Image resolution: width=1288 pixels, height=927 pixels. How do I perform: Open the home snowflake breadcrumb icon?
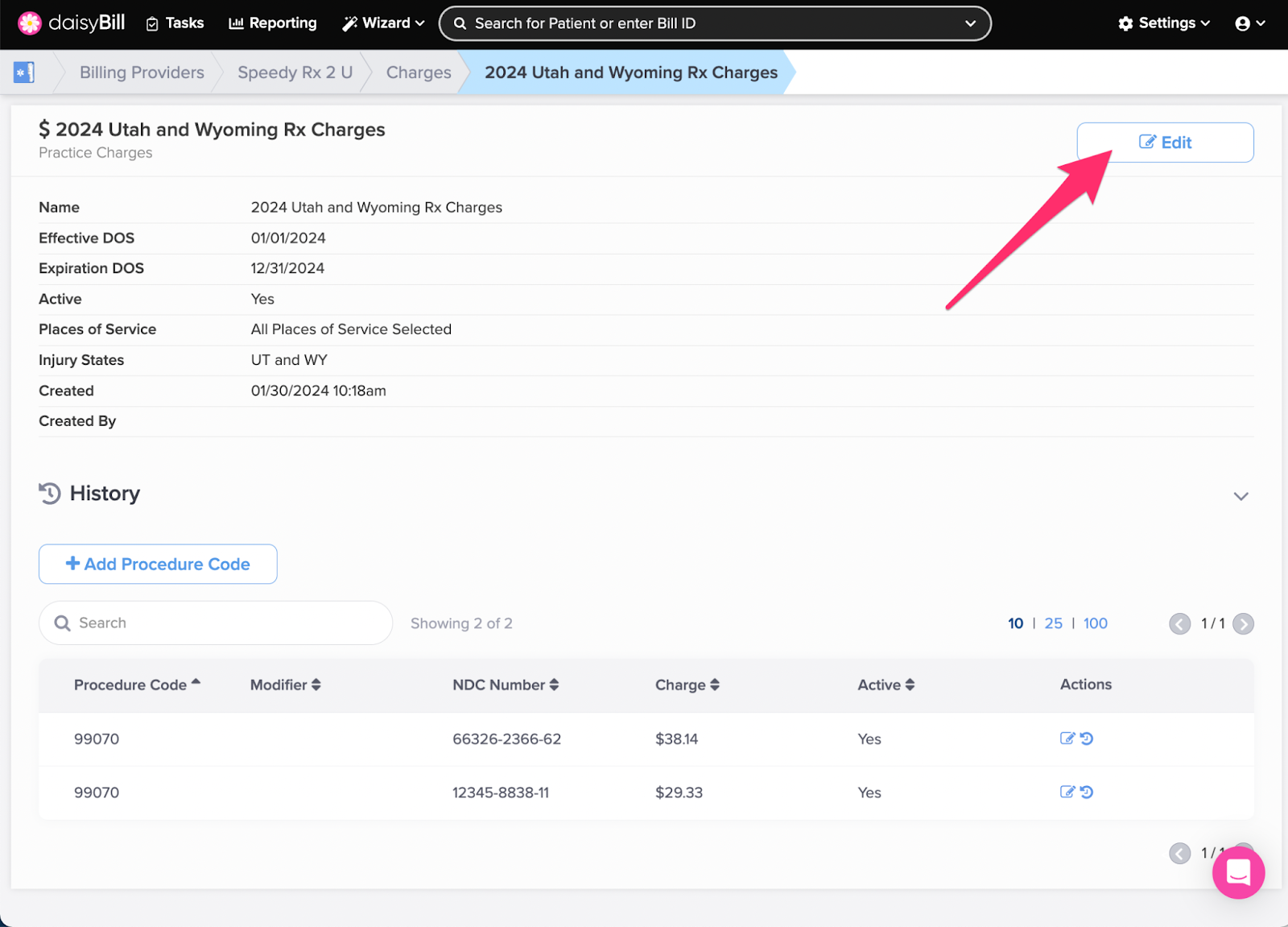click(24, 72)
